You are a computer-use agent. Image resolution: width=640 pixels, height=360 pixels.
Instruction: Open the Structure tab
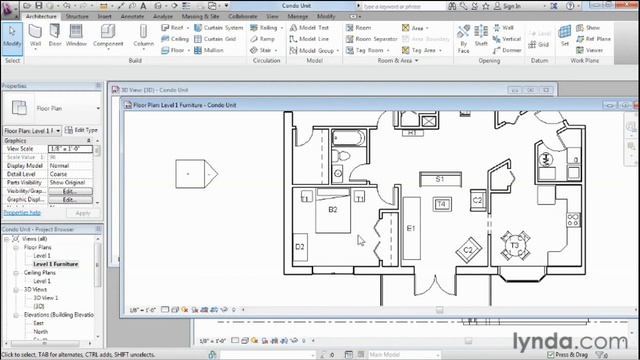click(77, 16)
